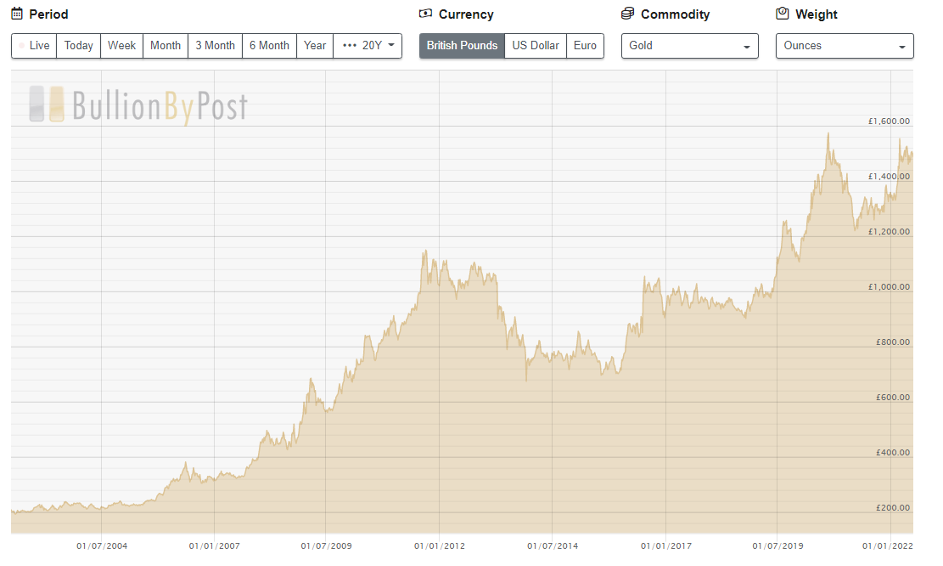Screen dimensions: 943x566
Task: Open the Ounces weight dropdown
Action: coord(844,46)
